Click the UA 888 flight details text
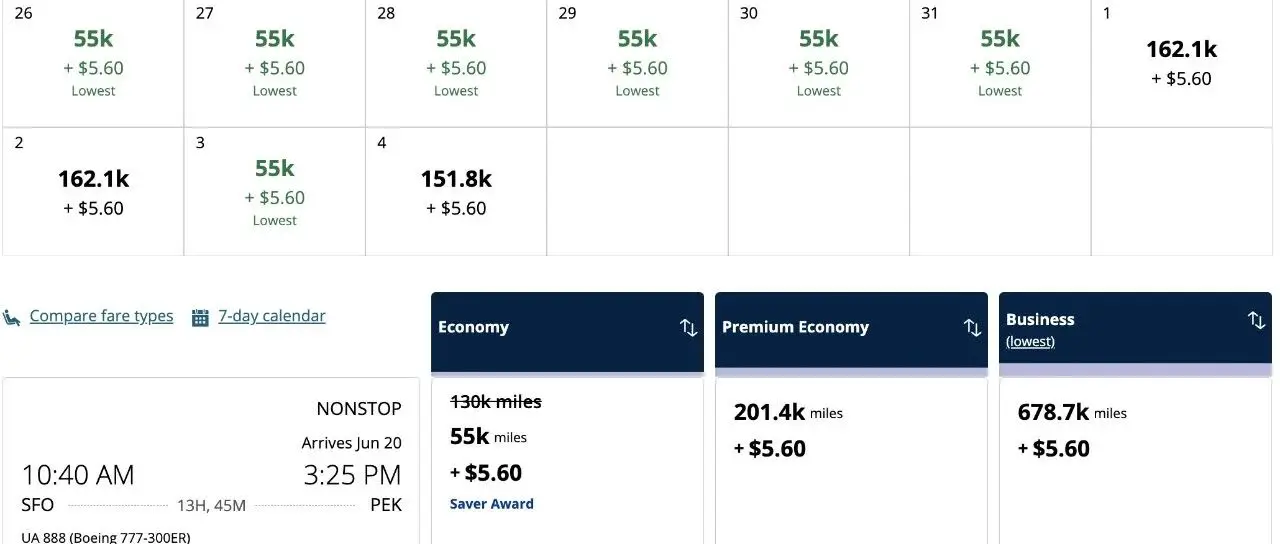The width and height of the screenshot is (1280, 544). tap(105, 537)
